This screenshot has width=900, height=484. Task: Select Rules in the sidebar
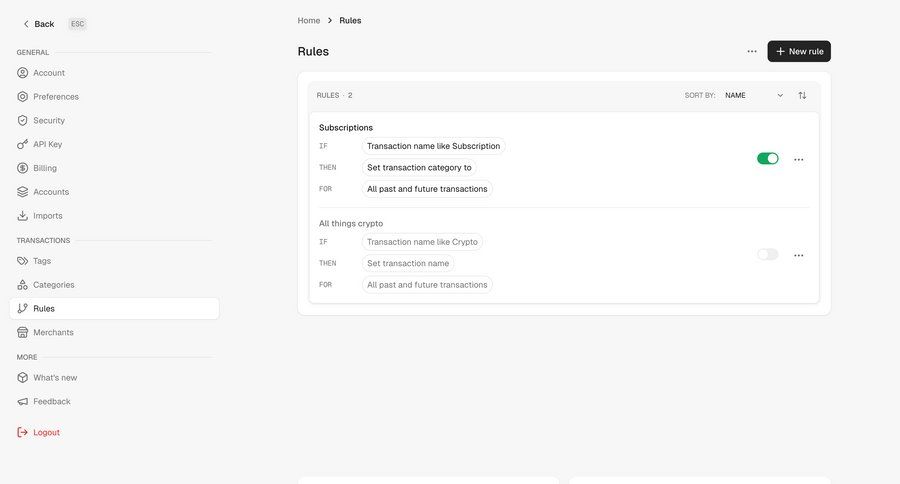114,308
